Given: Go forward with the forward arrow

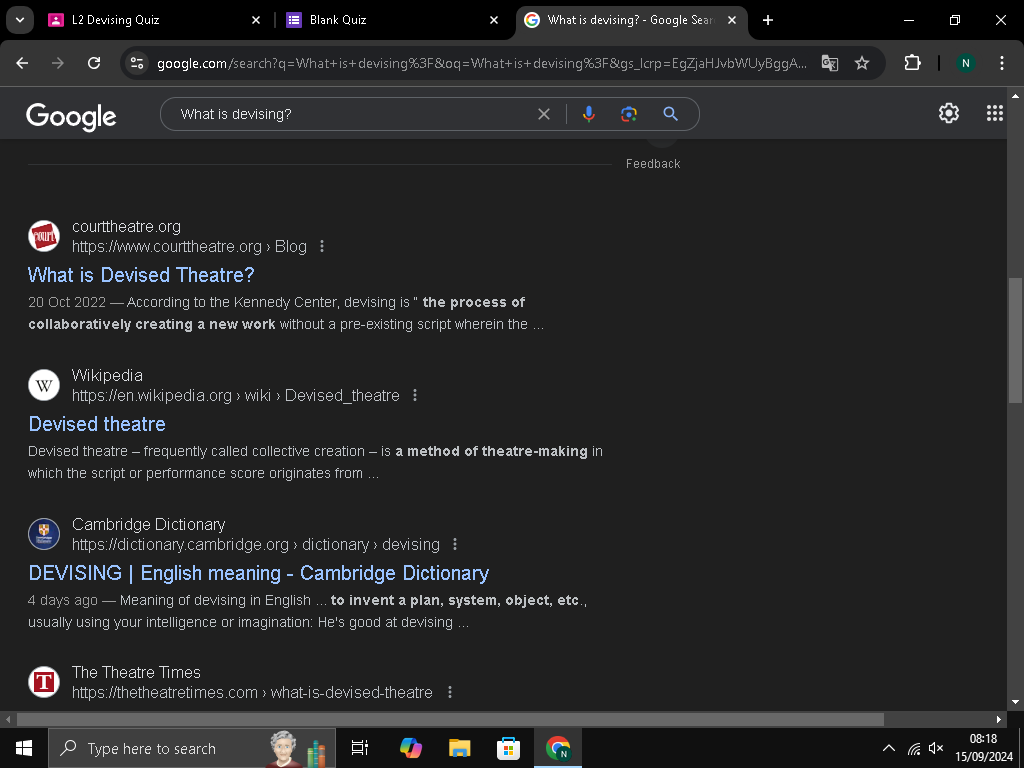Looking at the screenshot, I should [58, 63].
